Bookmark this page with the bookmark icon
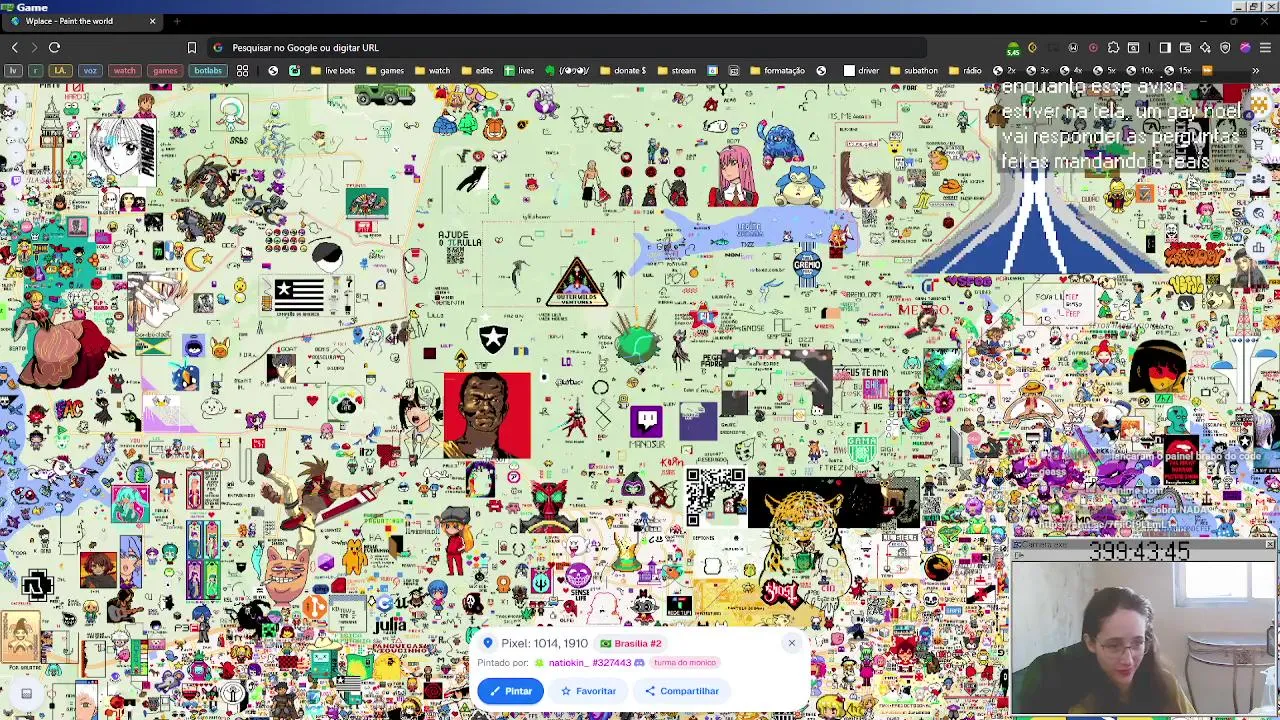Viewport: 1280px width, 720px height. point(192,47)
